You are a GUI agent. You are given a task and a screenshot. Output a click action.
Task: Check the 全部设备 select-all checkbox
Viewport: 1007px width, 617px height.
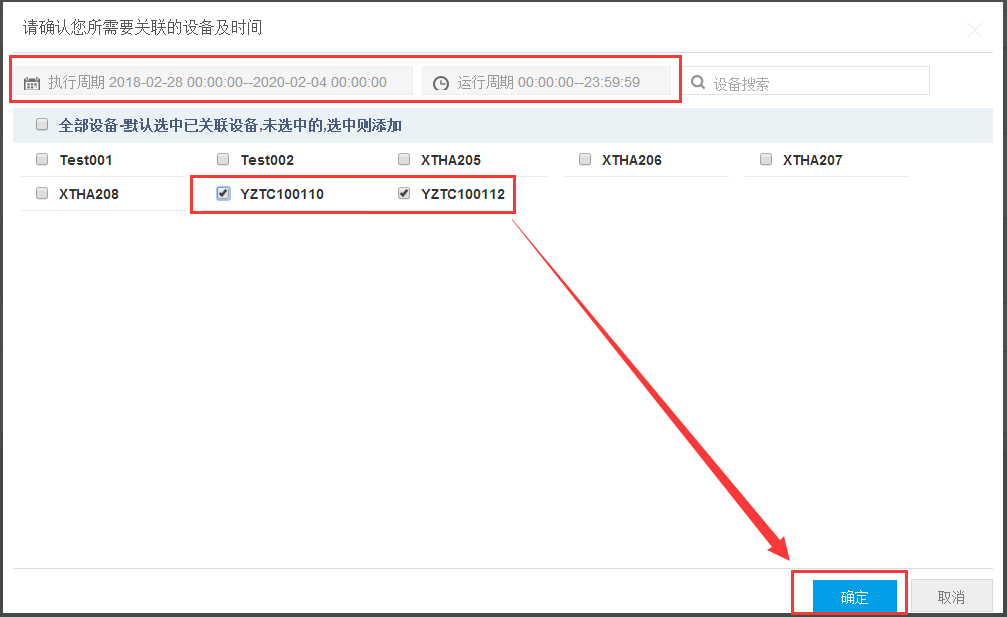tap(42, 125)
